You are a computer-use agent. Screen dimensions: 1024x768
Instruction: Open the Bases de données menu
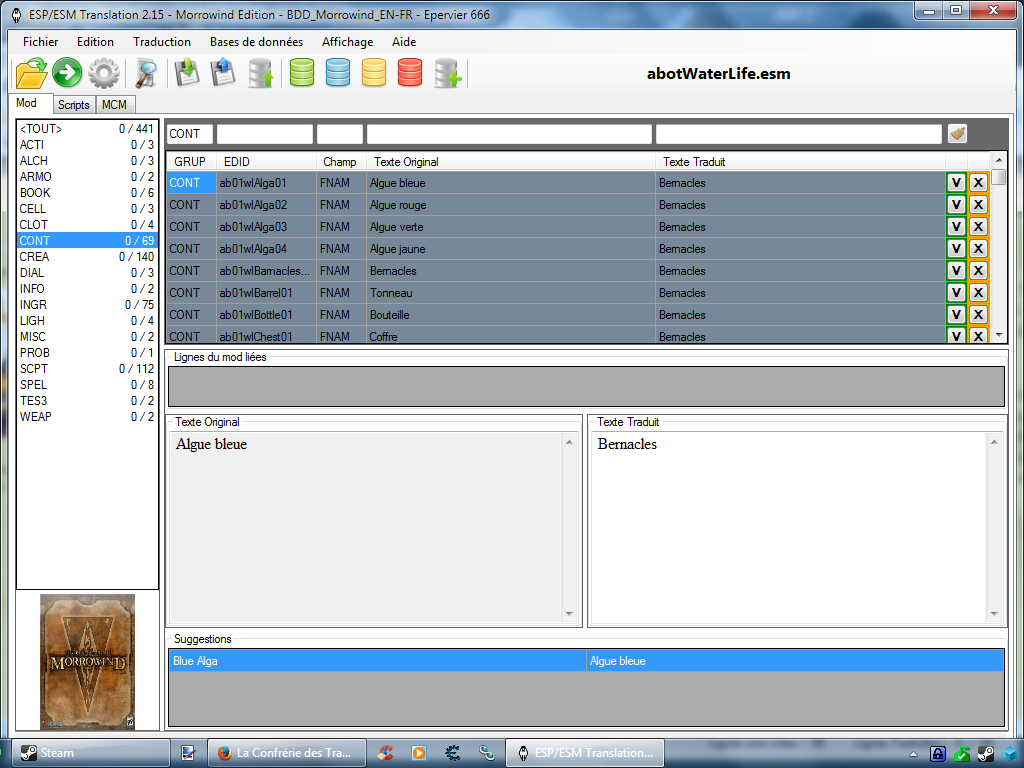click(x=257, y=42)
